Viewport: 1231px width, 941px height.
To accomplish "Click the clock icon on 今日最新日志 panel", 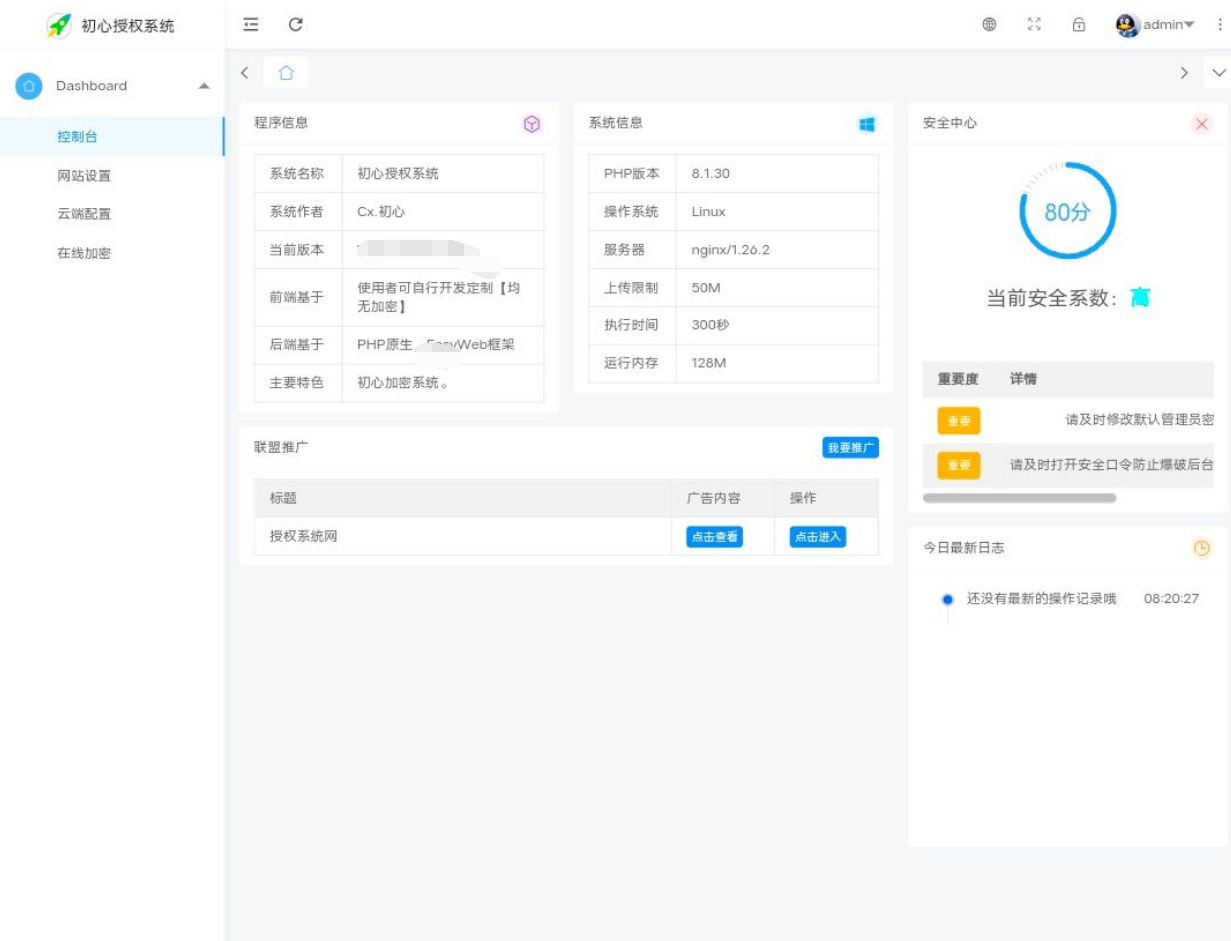I will point(1202,547).
